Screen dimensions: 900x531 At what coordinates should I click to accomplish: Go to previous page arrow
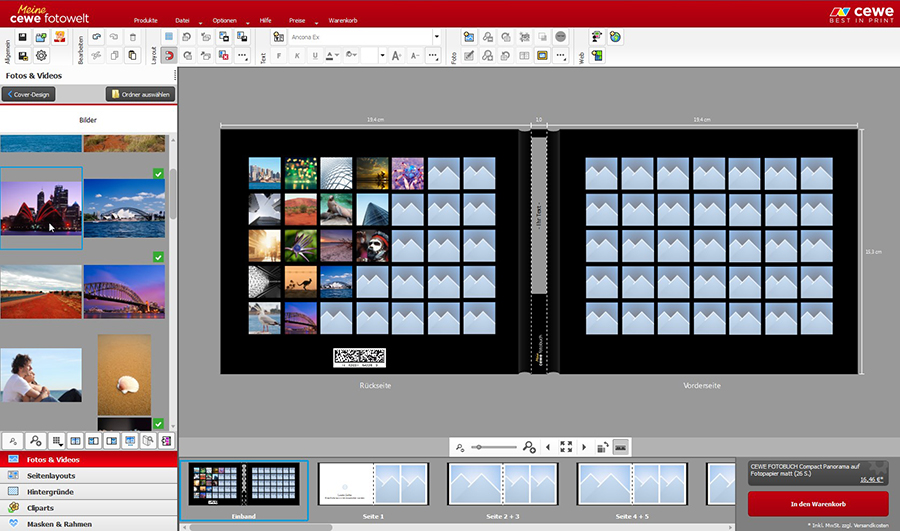click(547, 447)
